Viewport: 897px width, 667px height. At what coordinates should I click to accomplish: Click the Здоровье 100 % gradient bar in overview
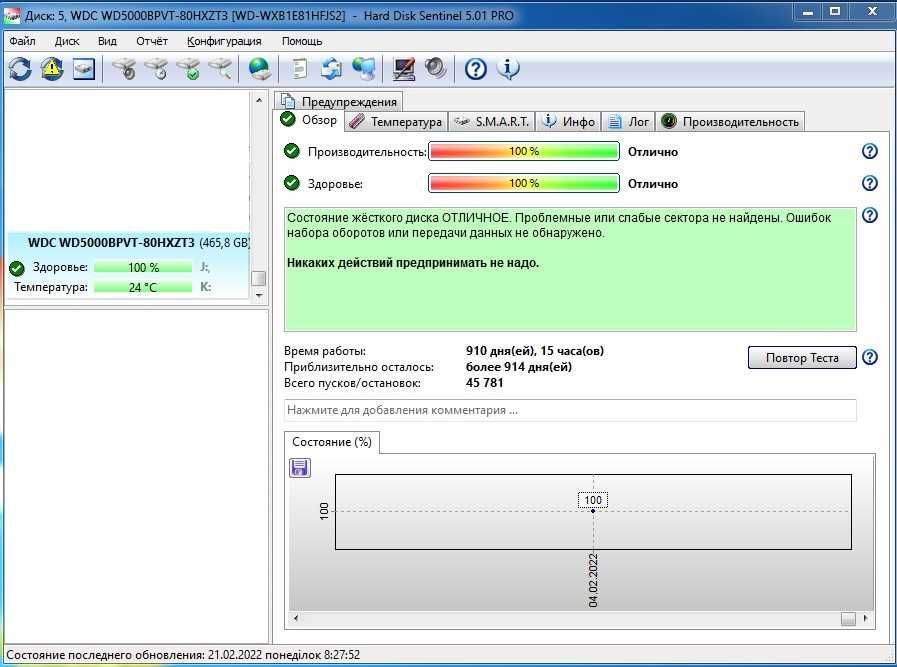(x=524, y=183)
